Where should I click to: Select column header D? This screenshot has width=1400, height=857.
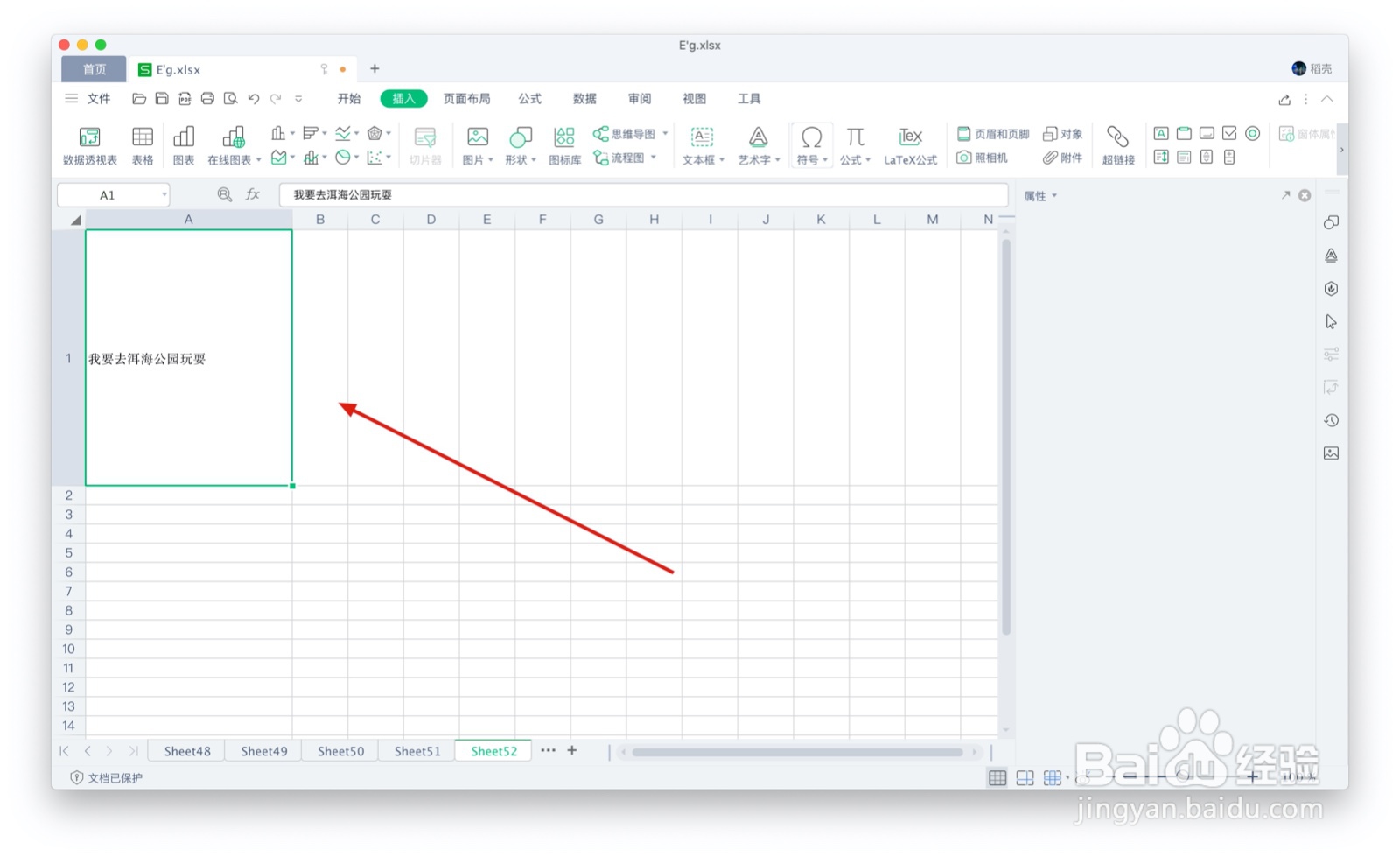[x=431, y=220]
